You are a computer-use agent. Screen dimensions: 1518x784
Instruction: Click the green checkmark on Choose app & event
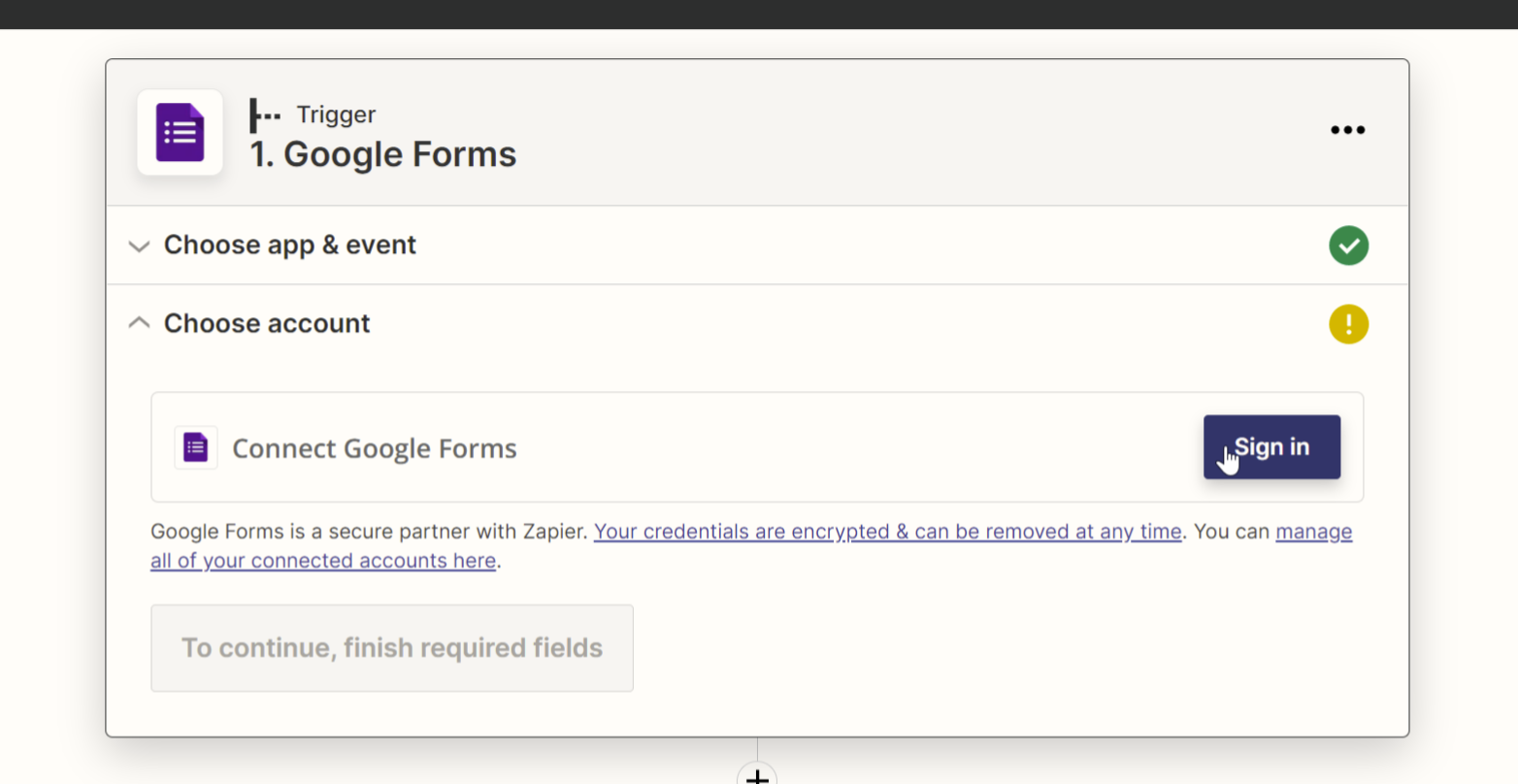[1349, 245]
